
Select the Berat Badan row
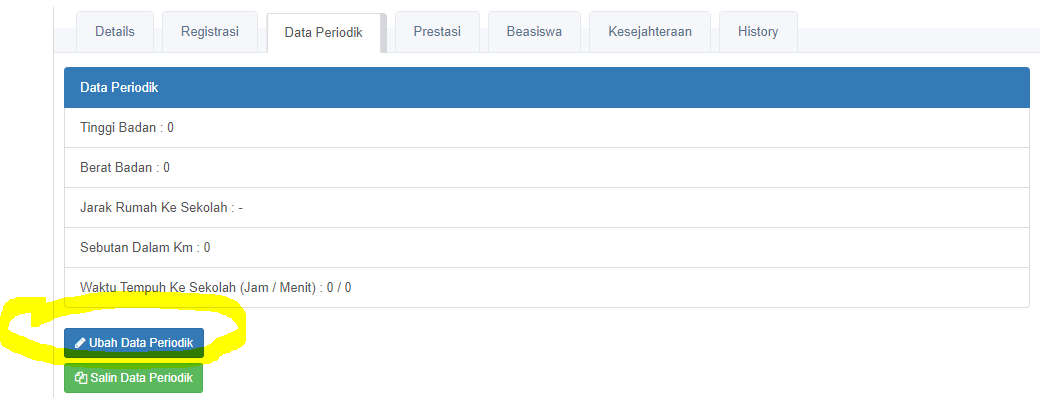[x=546, y=168]
